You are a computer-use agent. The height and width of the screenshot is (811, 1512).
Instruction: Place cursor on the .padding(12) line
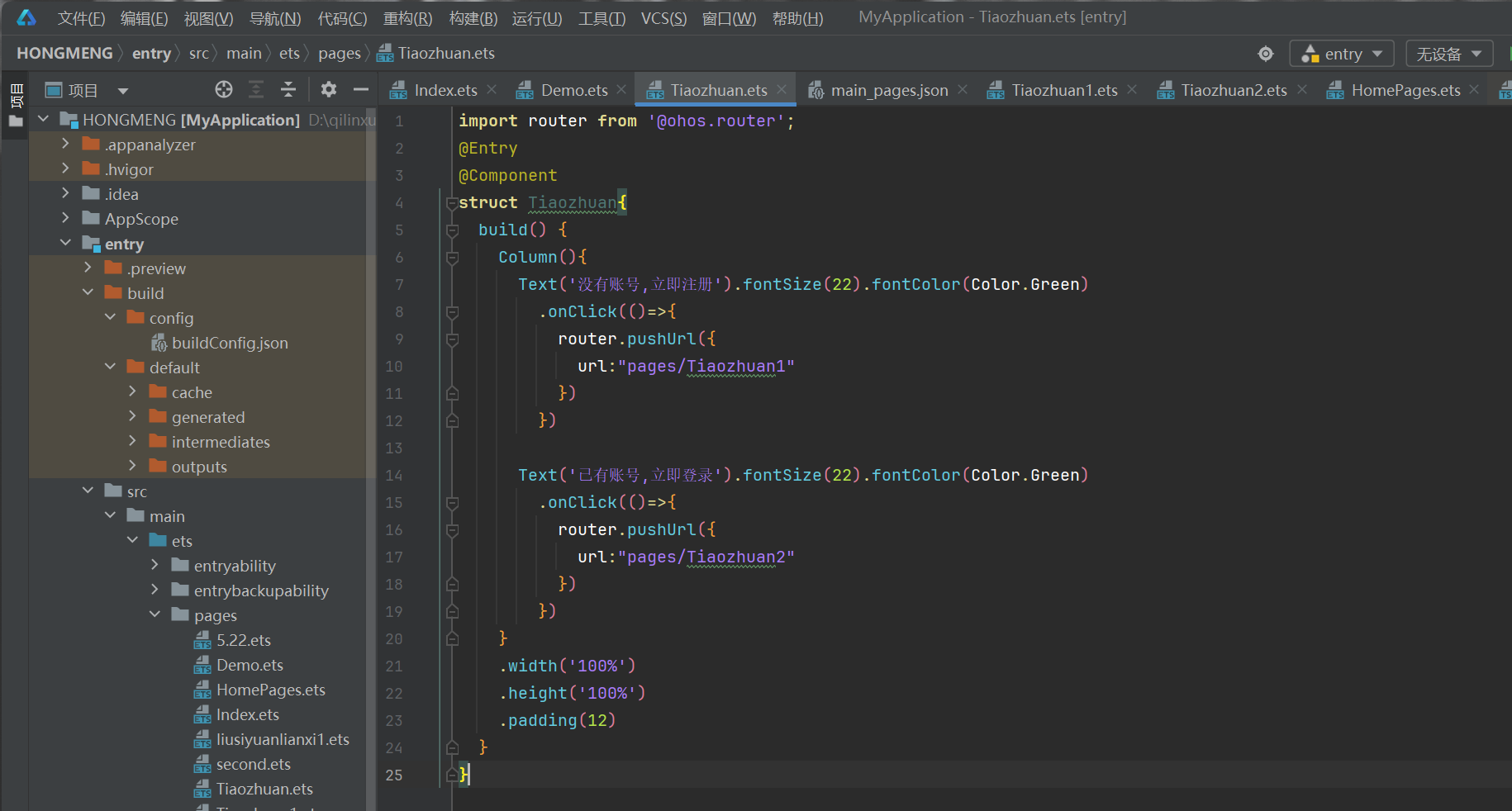pyautogui.click(x=558, y=720)
